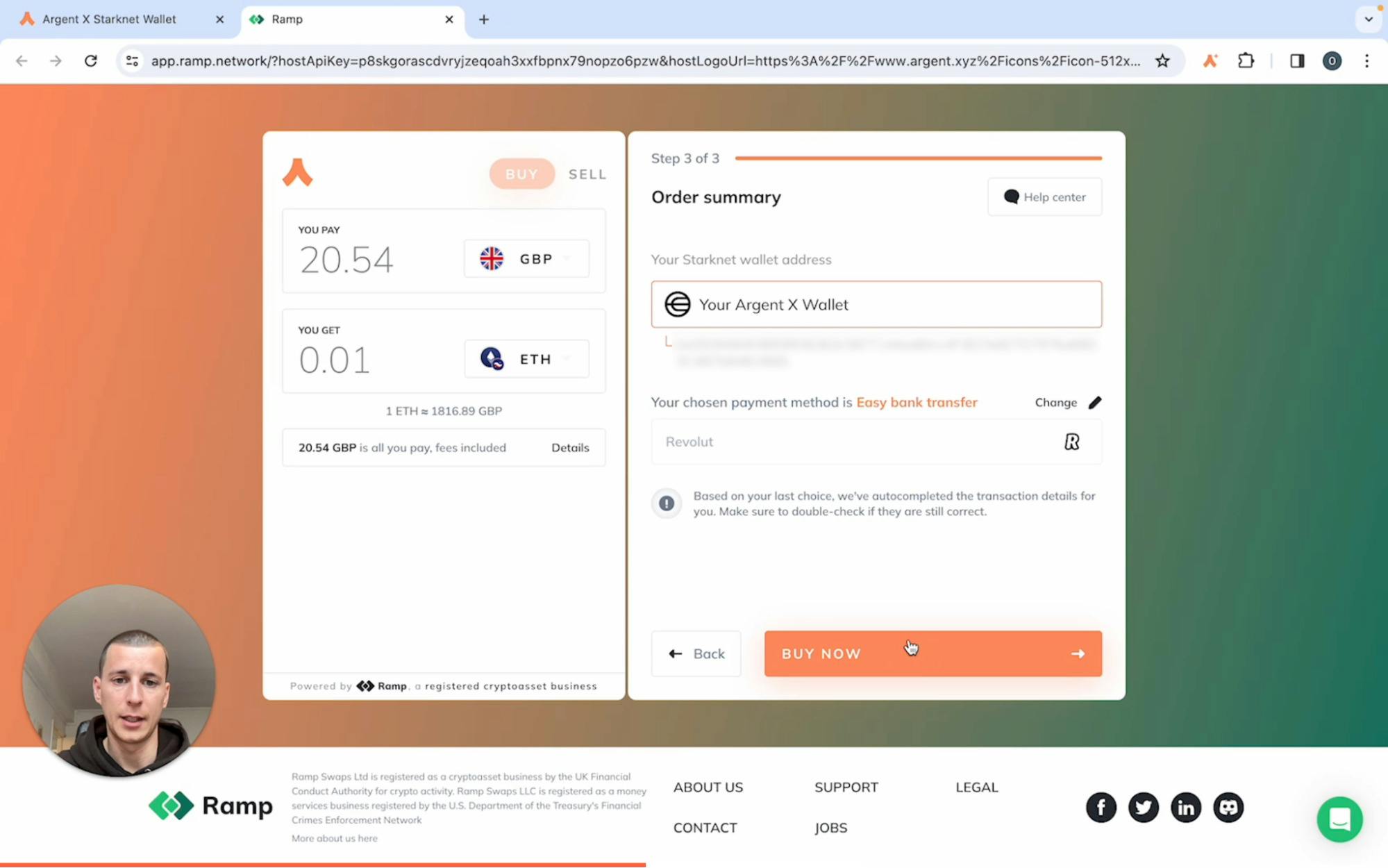
Task: Go back in browser history
Action: (22, 61)
